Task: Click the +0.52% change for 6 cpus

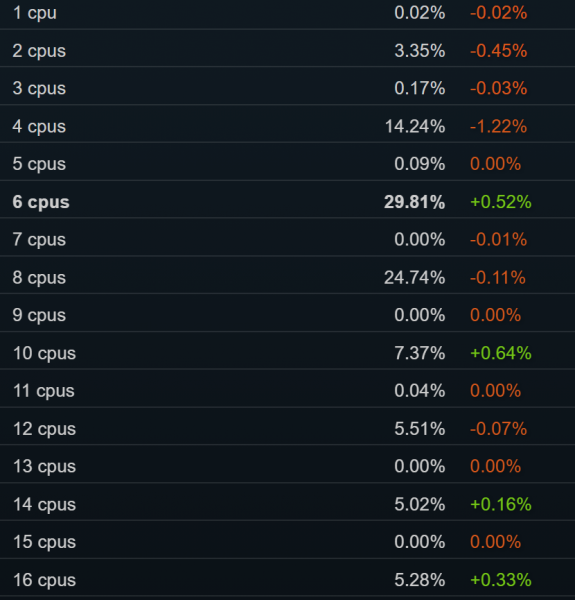Action: (x=501, y=202)
